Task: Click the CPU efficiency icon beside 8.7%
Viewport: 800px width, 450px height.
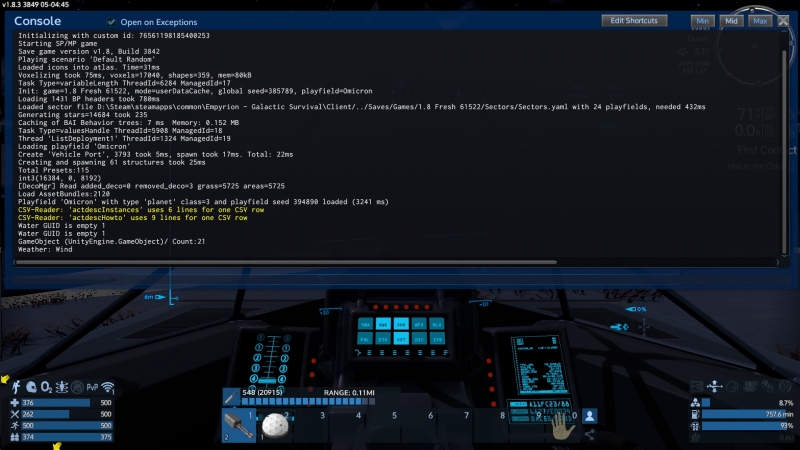Action: (695, 403)
